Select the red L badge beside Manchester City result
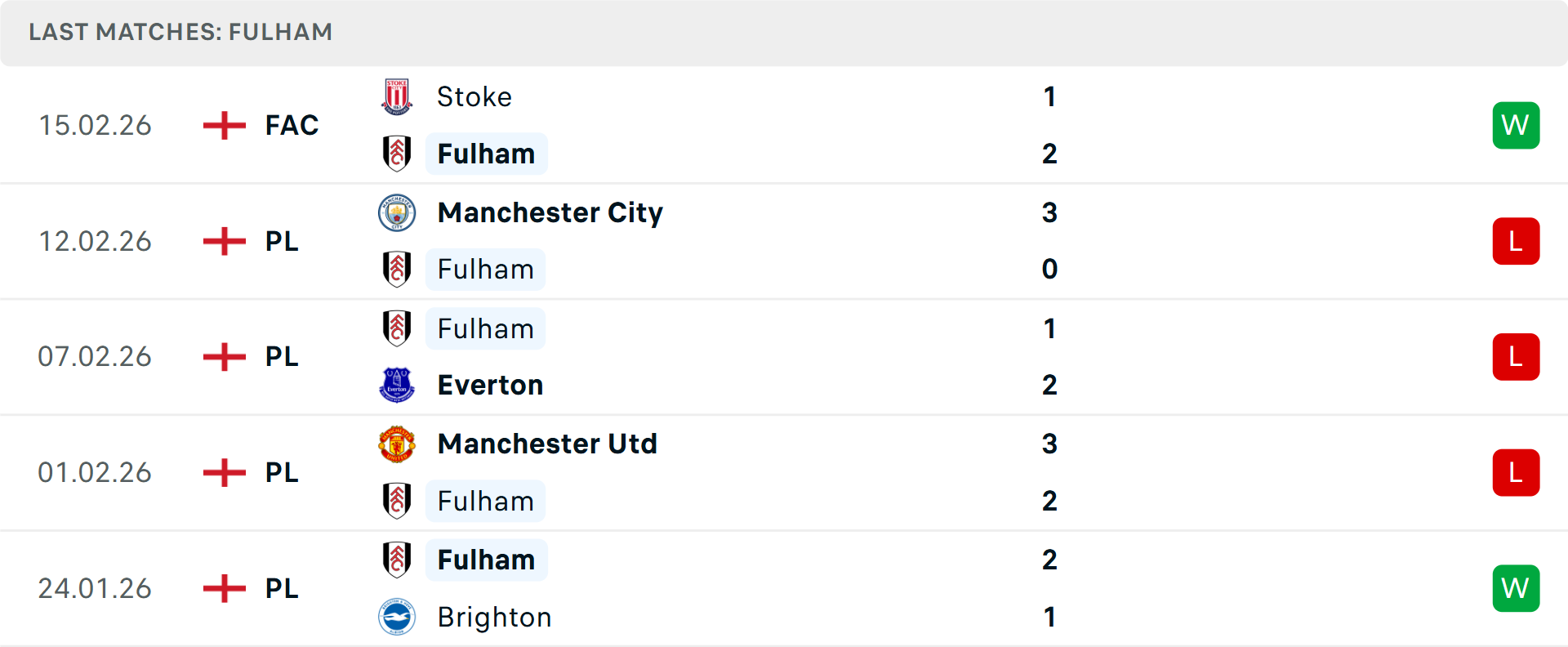 click(1516, 240)
